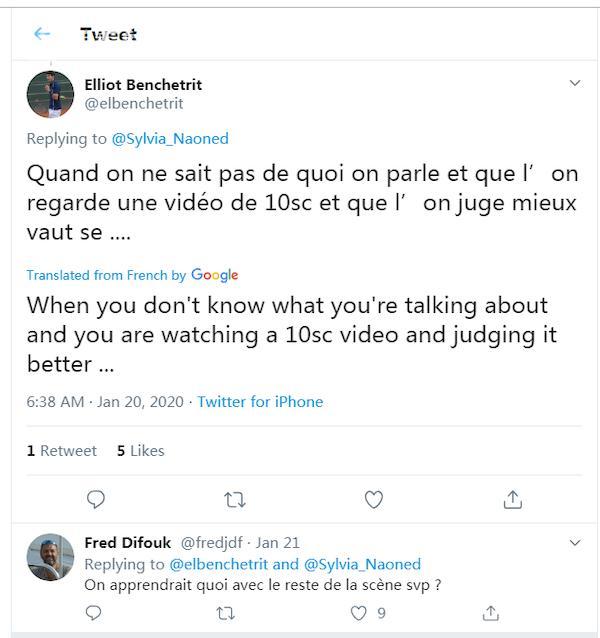Click the Twitter for iPhone link
This screenshot has height=638, width=600.
[x=260, y=402]
